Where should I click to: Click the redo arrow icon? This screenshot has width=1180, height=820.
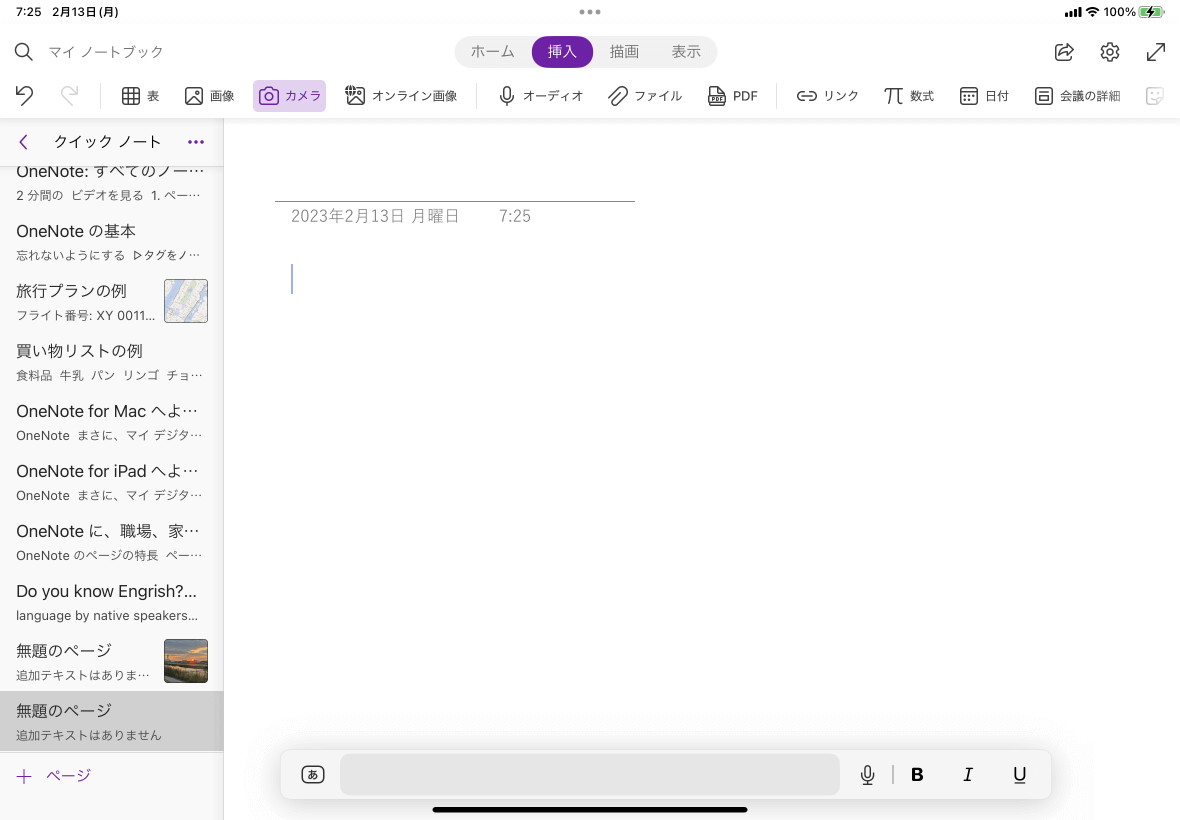[69, 96]
